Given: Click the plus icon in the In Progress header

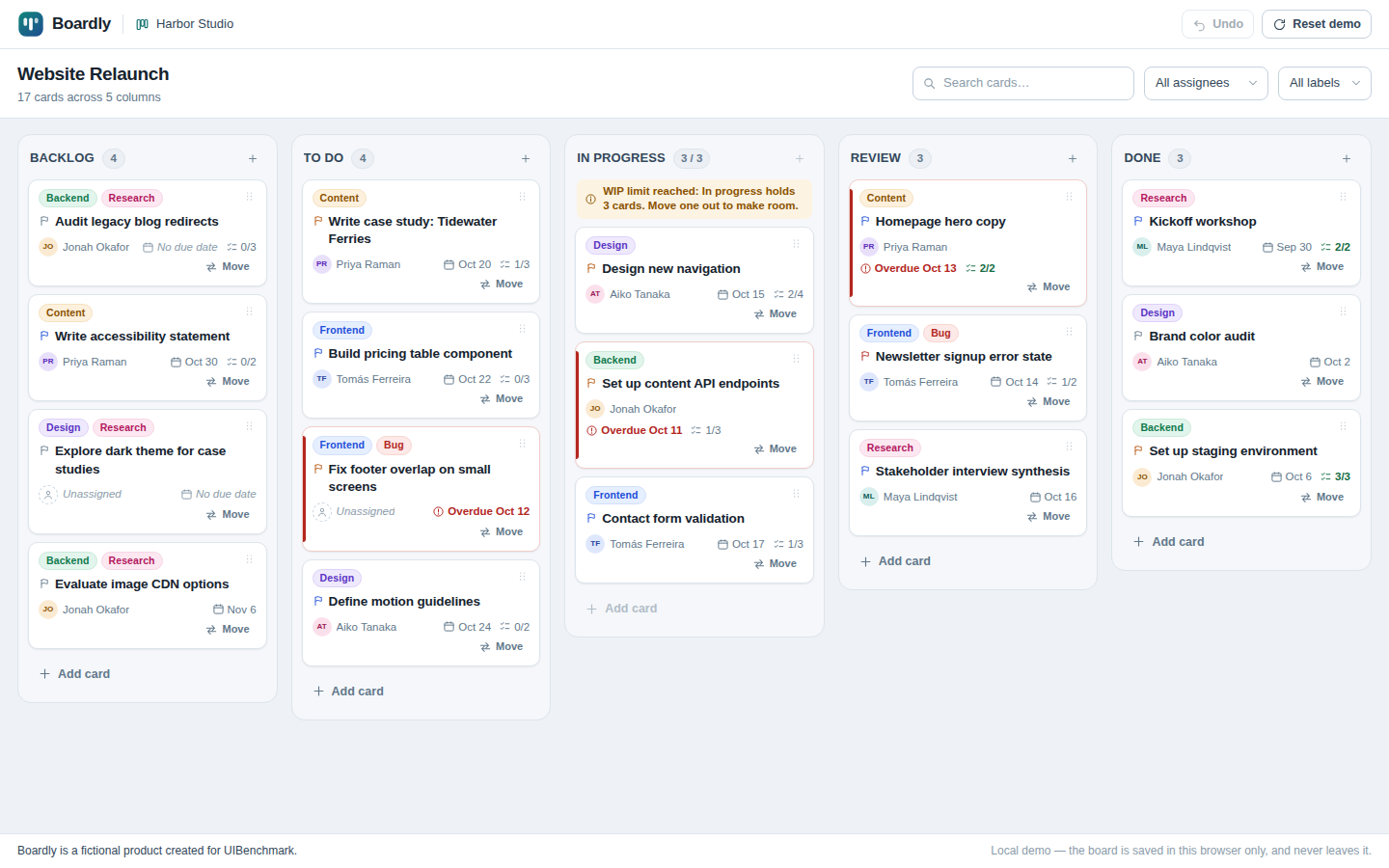Looking at the screenshot, I should point(800,159).
